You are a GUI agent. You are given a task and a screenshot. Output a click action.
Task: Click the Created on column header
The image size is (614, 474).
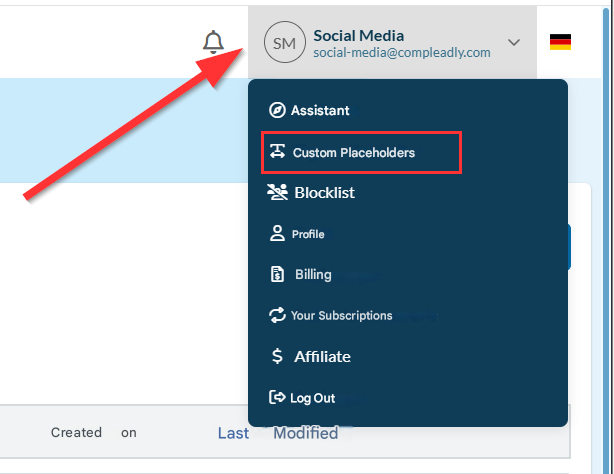[93, 433]
